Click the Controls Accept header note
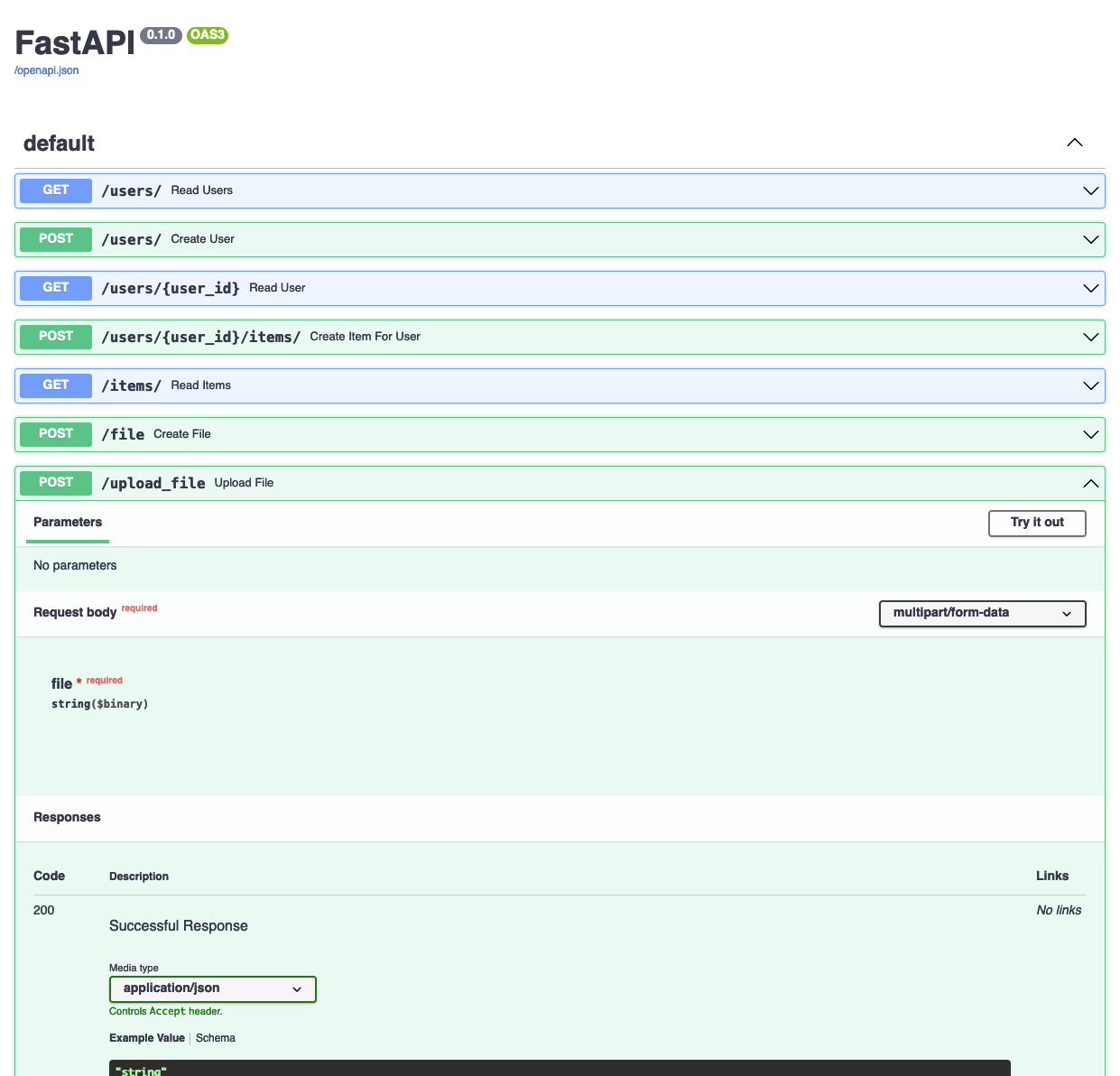The width and height of the screenshot is (1120, 1076). (x=166, y=1012)
